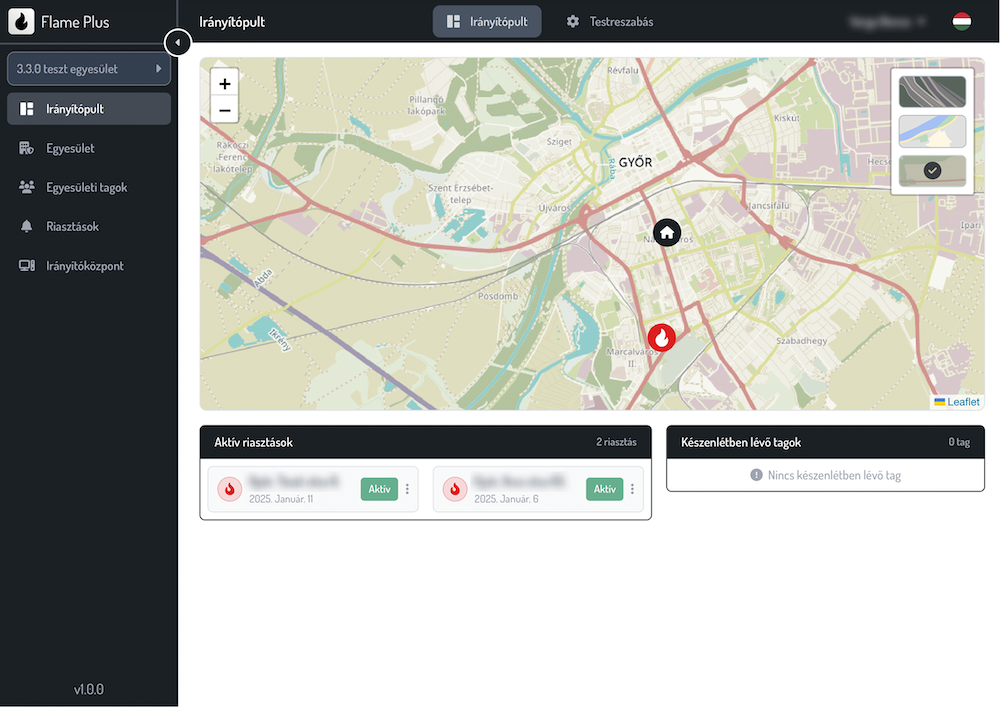The height and width of the screenshot is (707, 1000).
Task: Collapse the sidebar with the arrow button
Action: [x=177, y=43]
